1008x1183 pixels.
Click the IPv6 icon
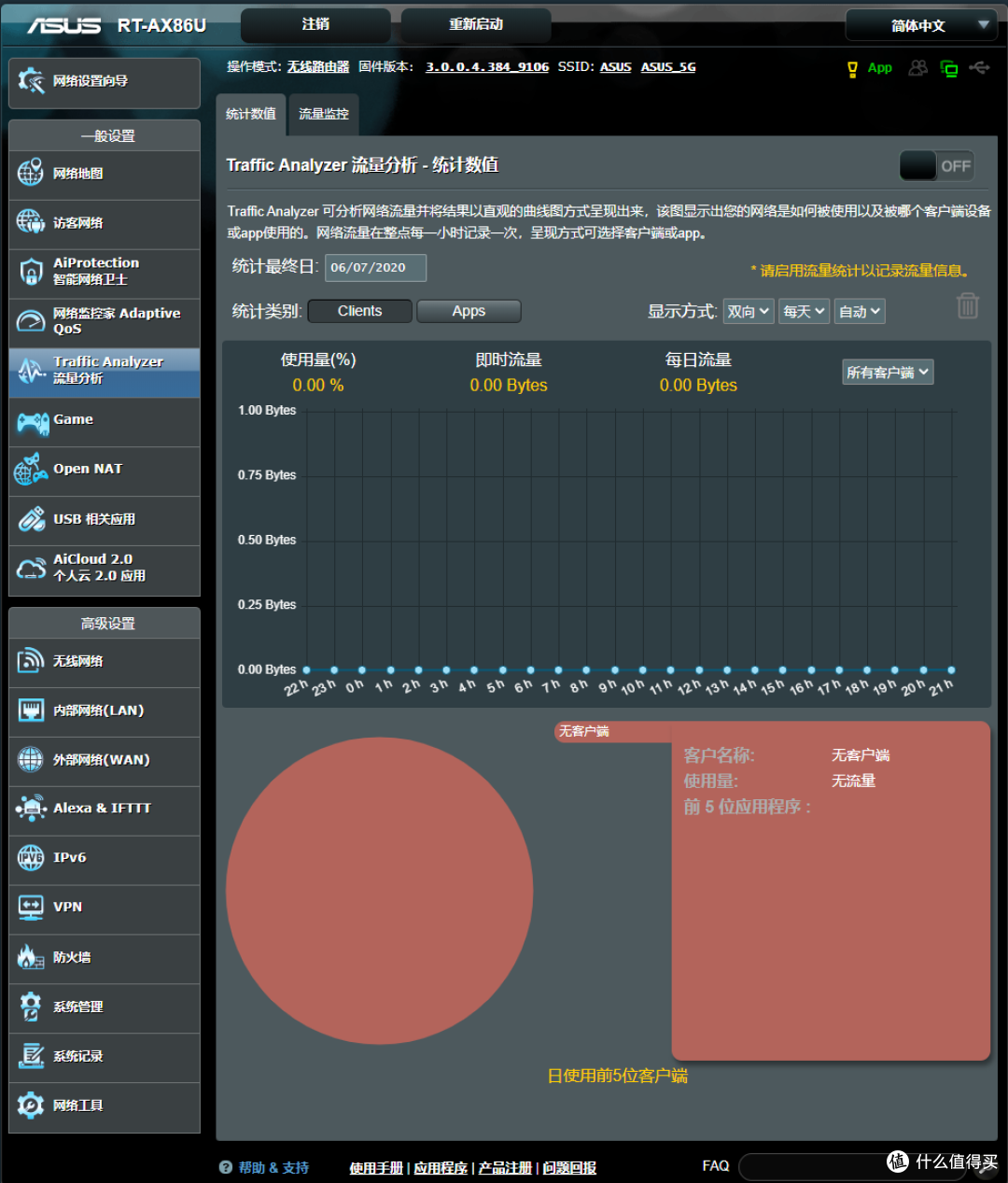point(31,857)
